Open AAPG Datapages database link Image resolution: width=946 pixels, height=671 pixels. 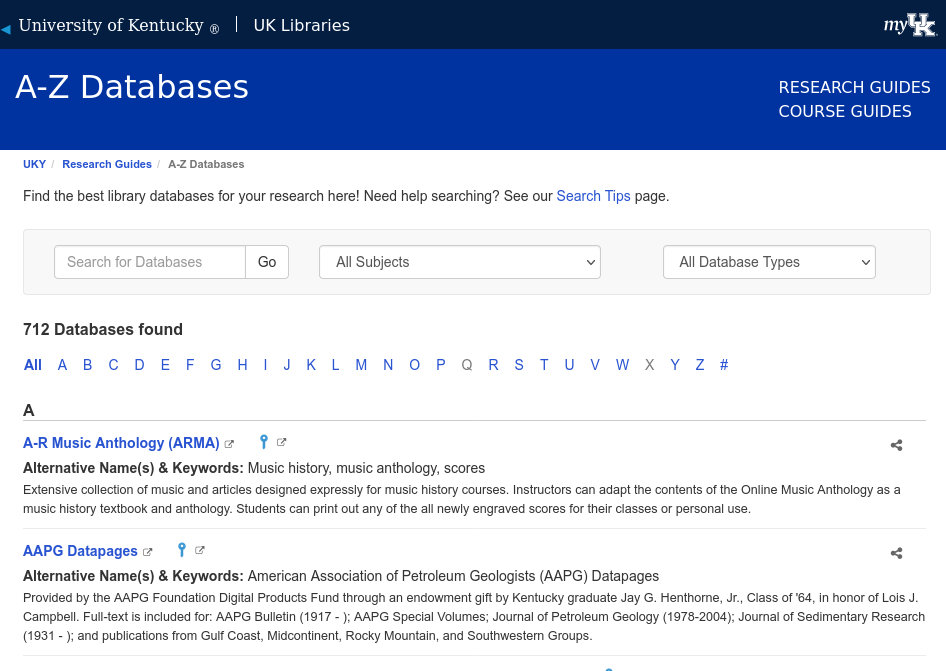pyautogui.click(x=80, y=551)
